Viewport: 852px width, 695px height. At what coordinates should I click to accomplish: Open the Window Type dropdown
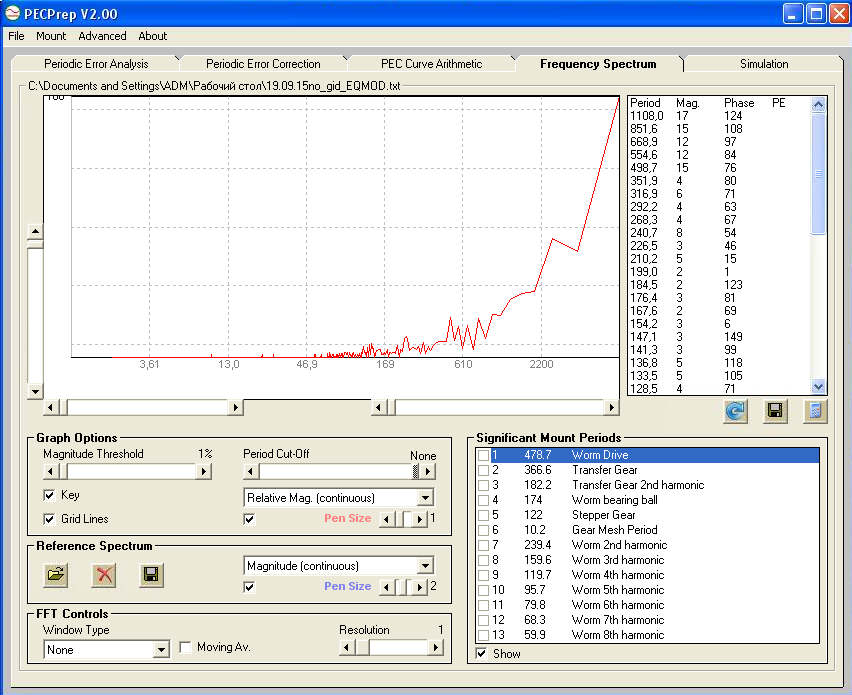click(x=161, y=650)
